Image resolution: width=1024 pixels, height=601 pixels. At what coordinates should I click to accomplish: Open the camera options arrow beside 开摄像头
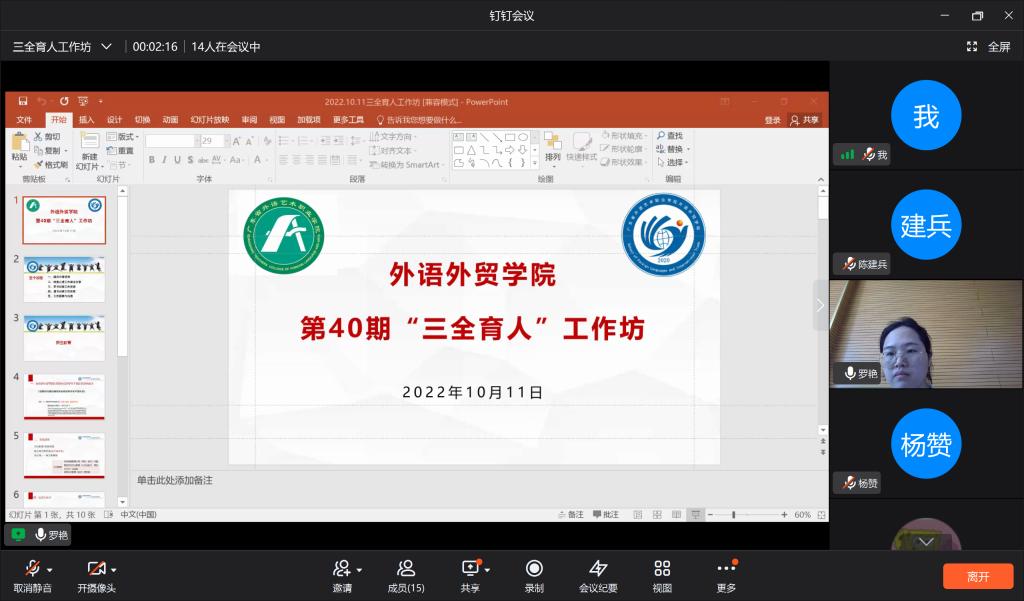point(114,570)
